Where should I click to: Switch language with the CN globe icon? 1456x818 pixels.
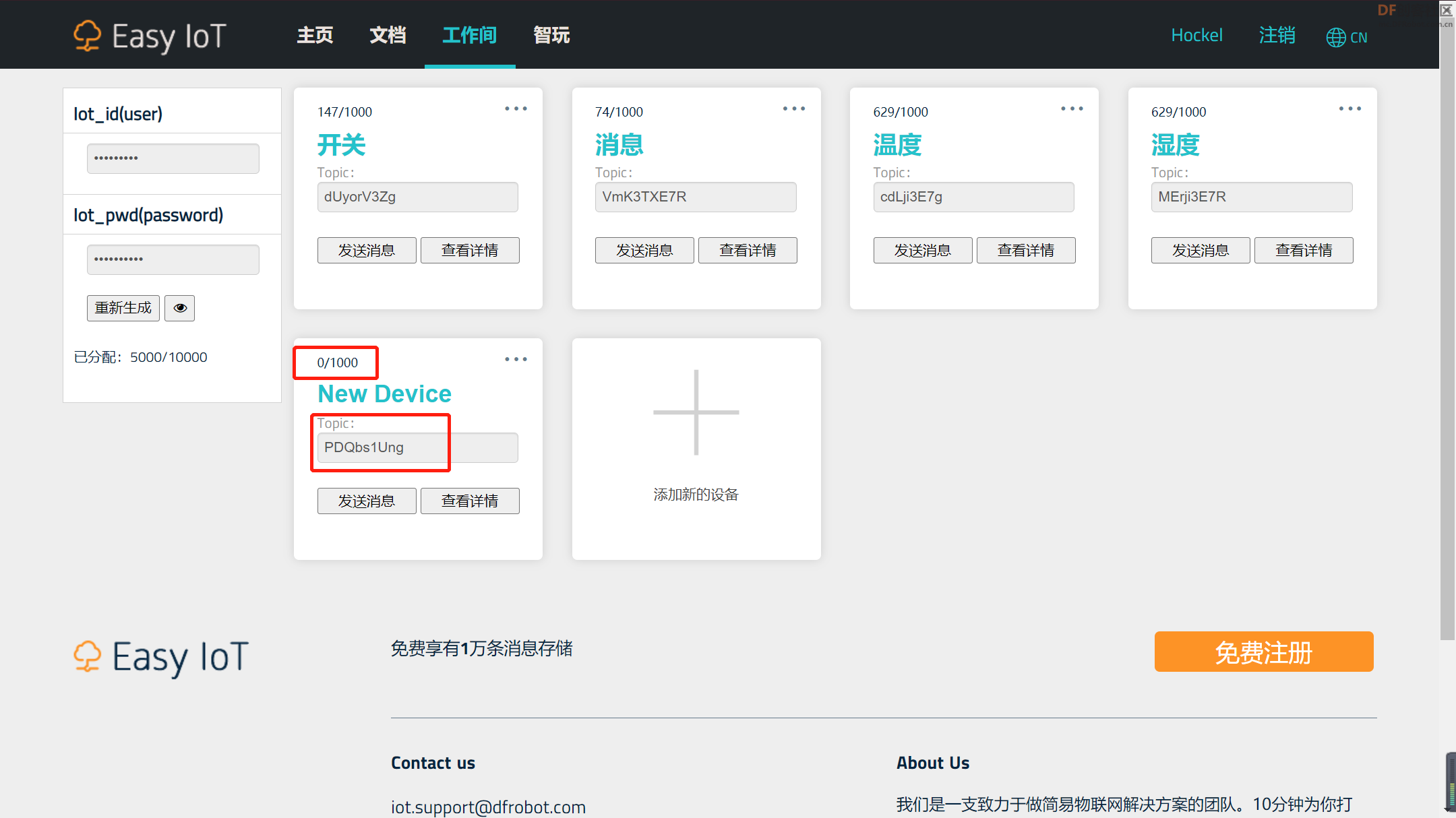pyautogui.click(x=1347, y=37)
